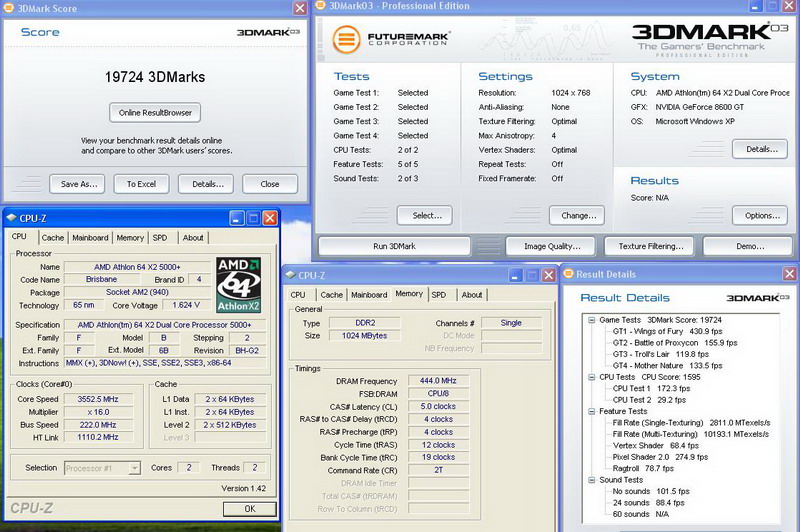The image size is (800, 532).
Task: Select Pixel Shader 2.0 result row
Action: point(660,457)
